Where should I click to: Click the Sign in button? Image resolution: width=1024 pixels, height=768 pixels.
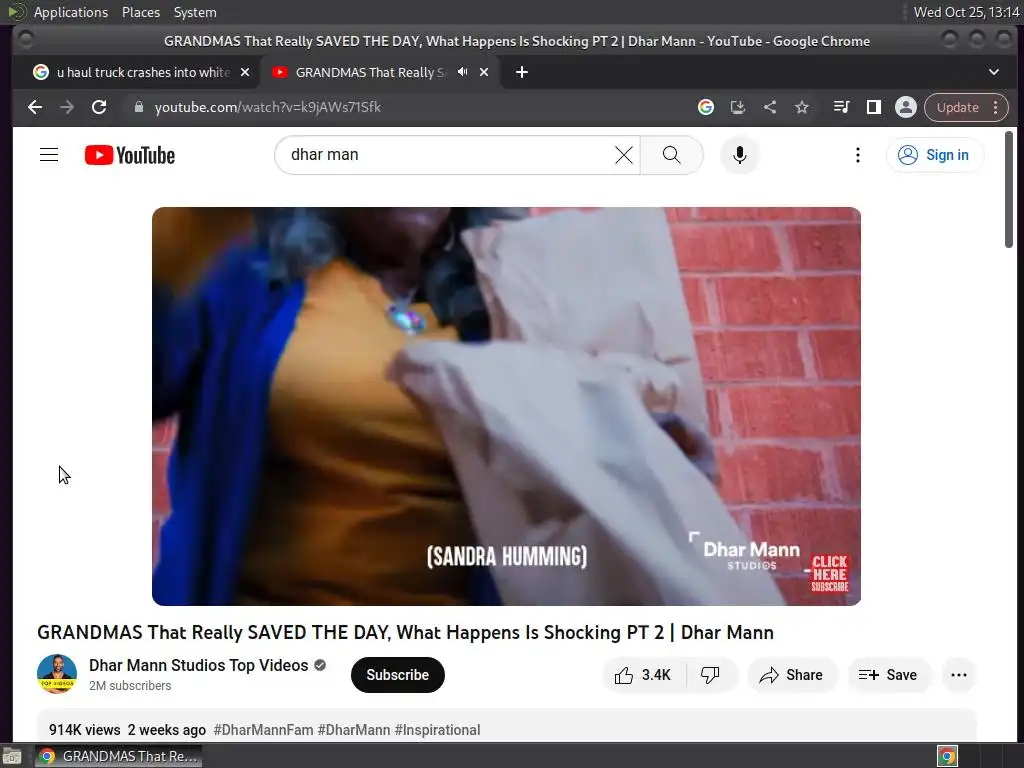coord(934,155)
